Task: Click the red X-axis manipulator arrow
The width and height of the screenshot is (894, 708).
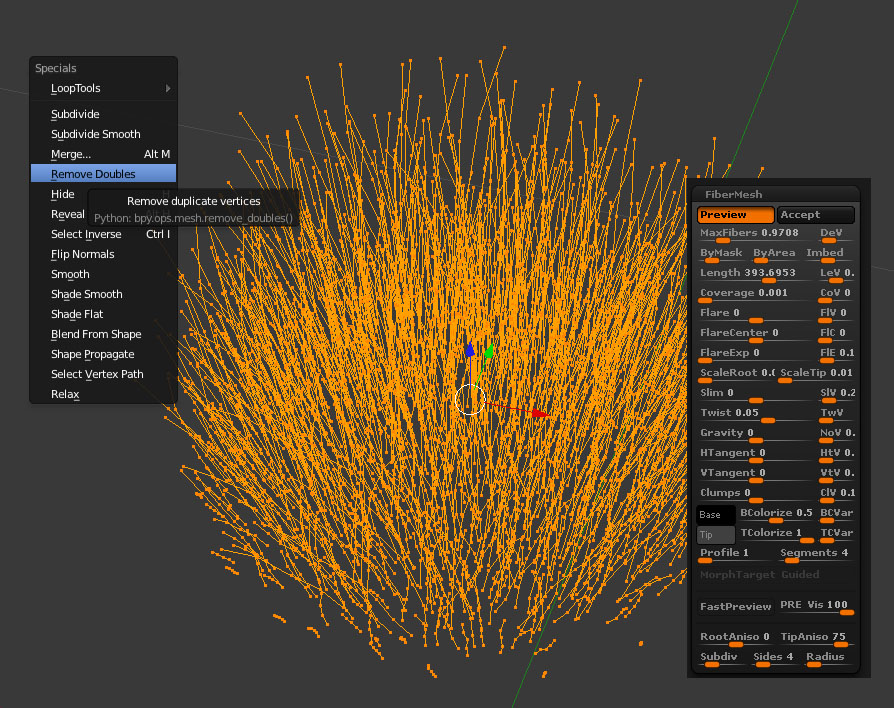Action: pyautogui.click(x=537, y=412)
